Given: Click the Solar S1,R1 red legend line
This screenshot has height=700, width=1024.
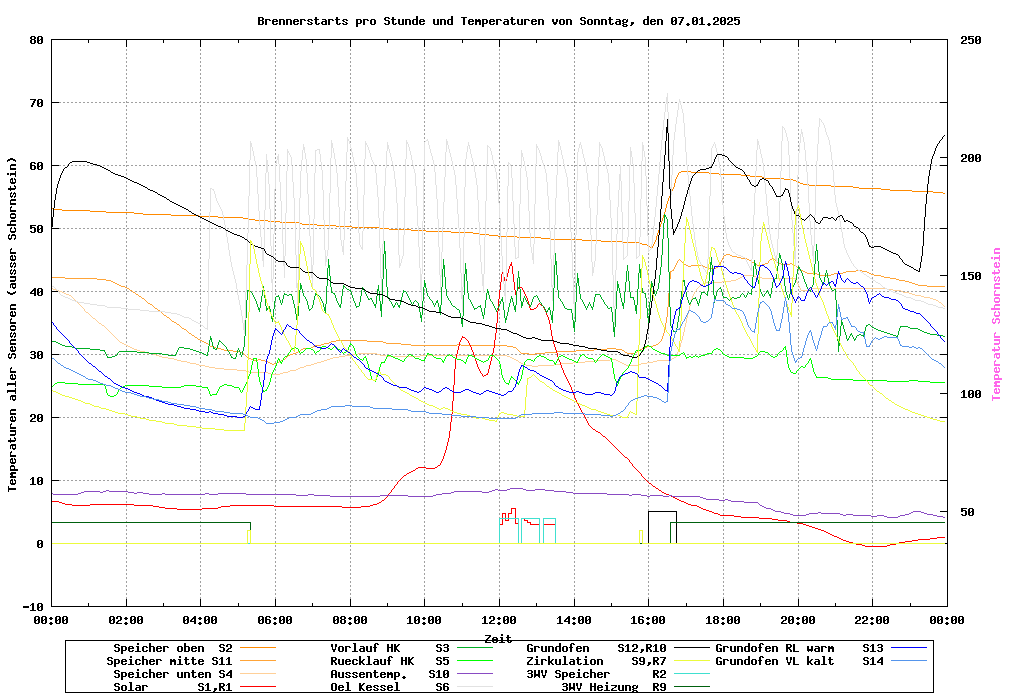Looking at the screenshot, I should (x=258, y=687).
